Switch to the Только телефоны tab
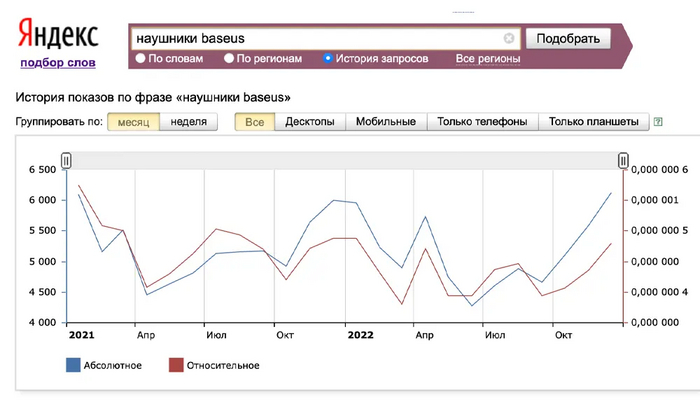 click(482, 122)
